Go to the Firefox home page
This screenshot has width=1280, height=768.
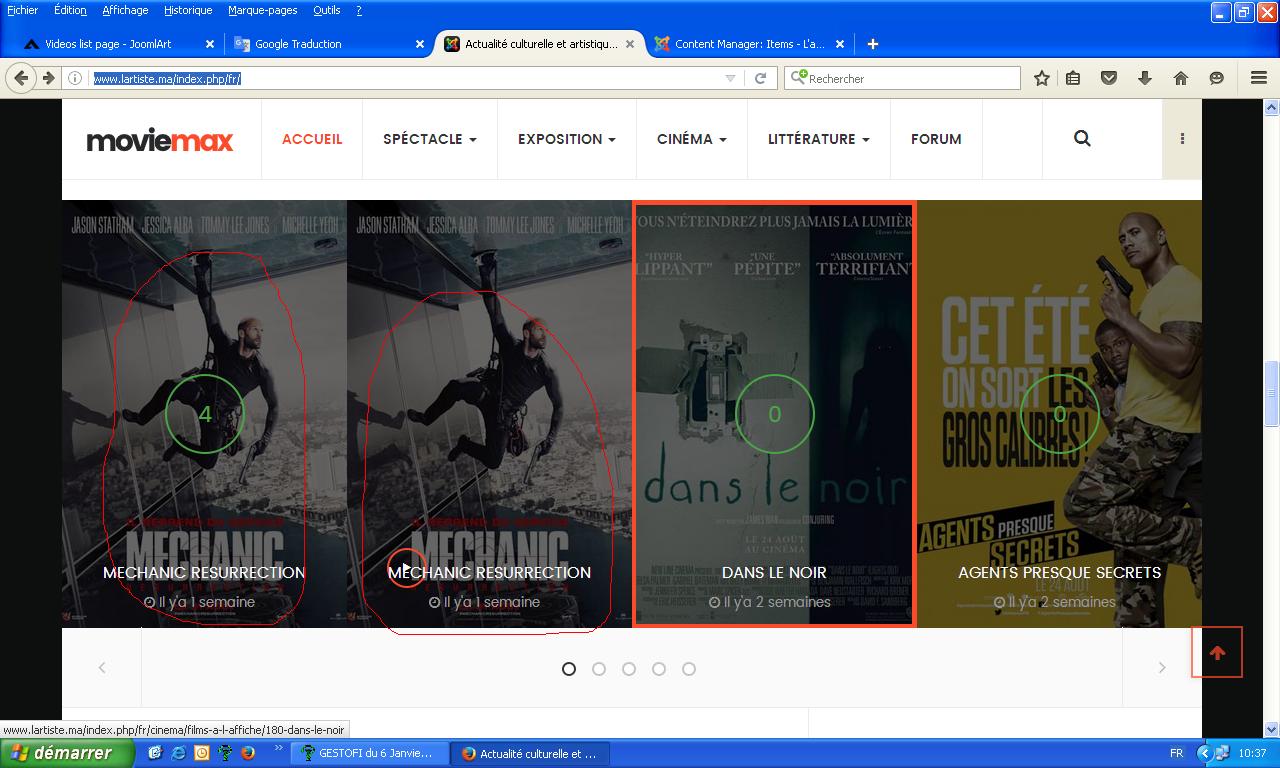pos(1181,78)
